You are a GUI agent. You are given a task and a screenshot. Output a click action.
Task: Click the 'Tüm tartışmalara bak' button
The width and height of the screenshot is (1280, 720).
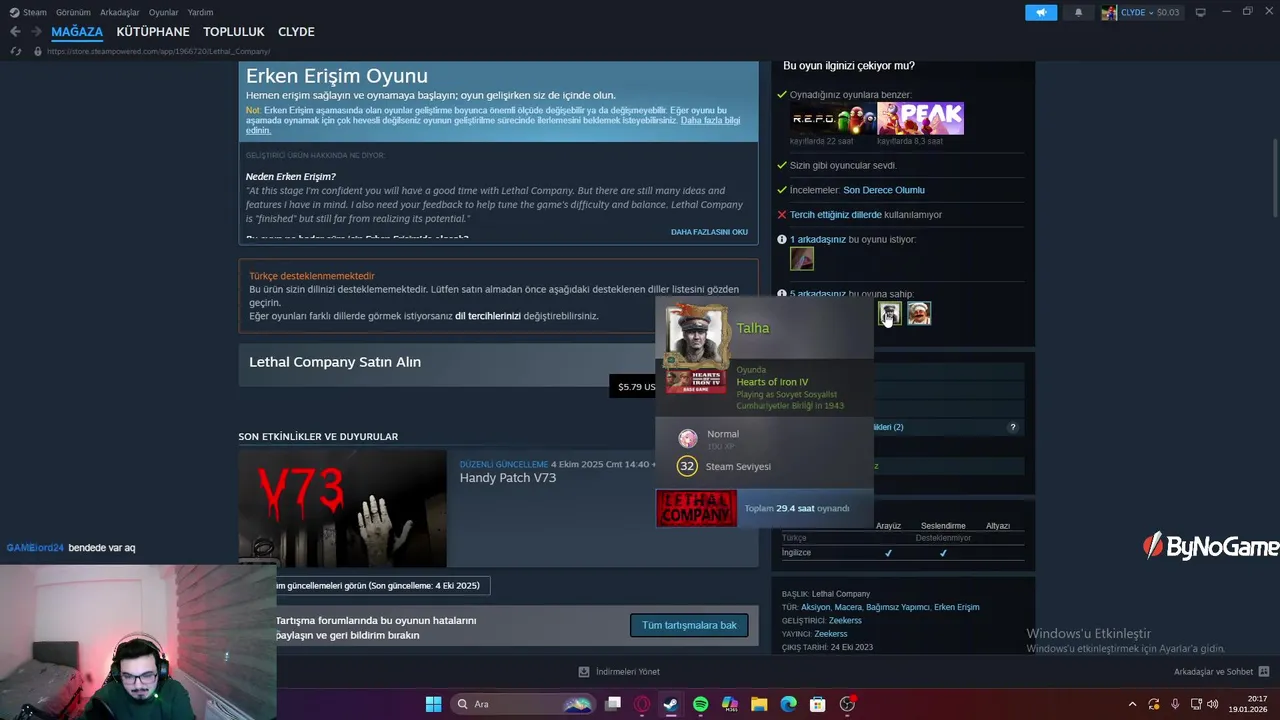(689, 625)
